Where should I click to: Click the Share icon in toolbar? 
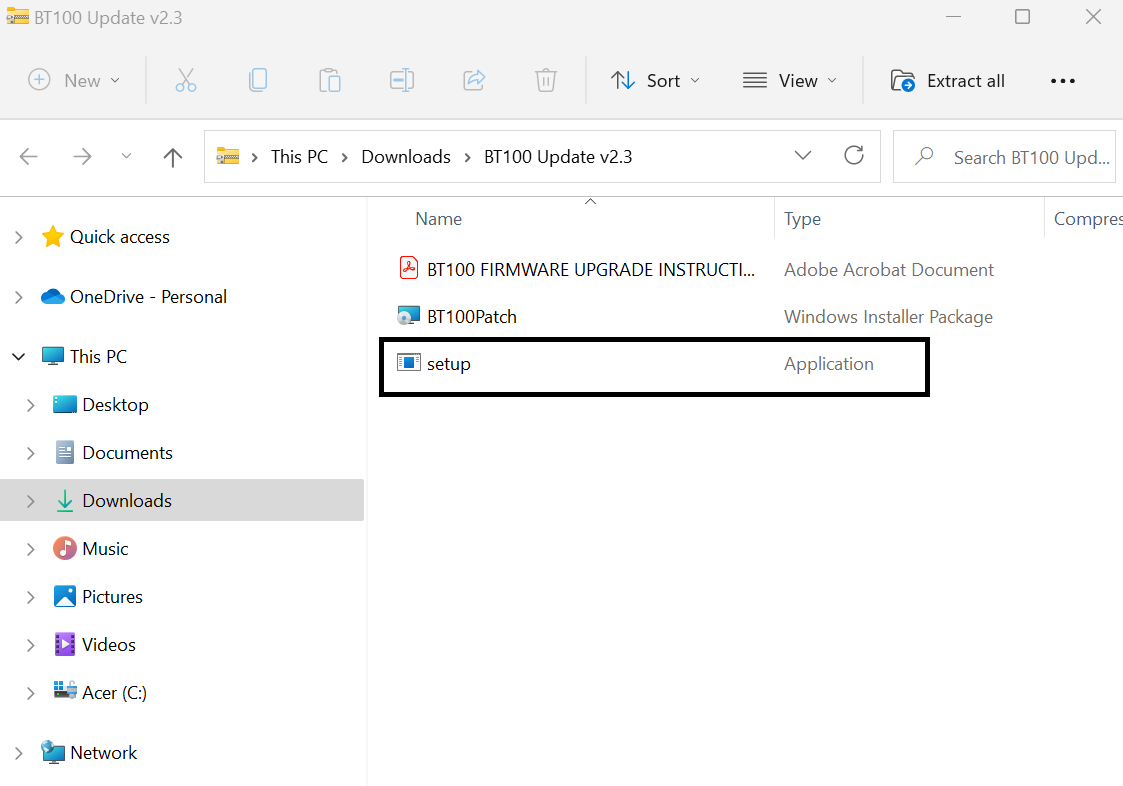pos(474,81)
